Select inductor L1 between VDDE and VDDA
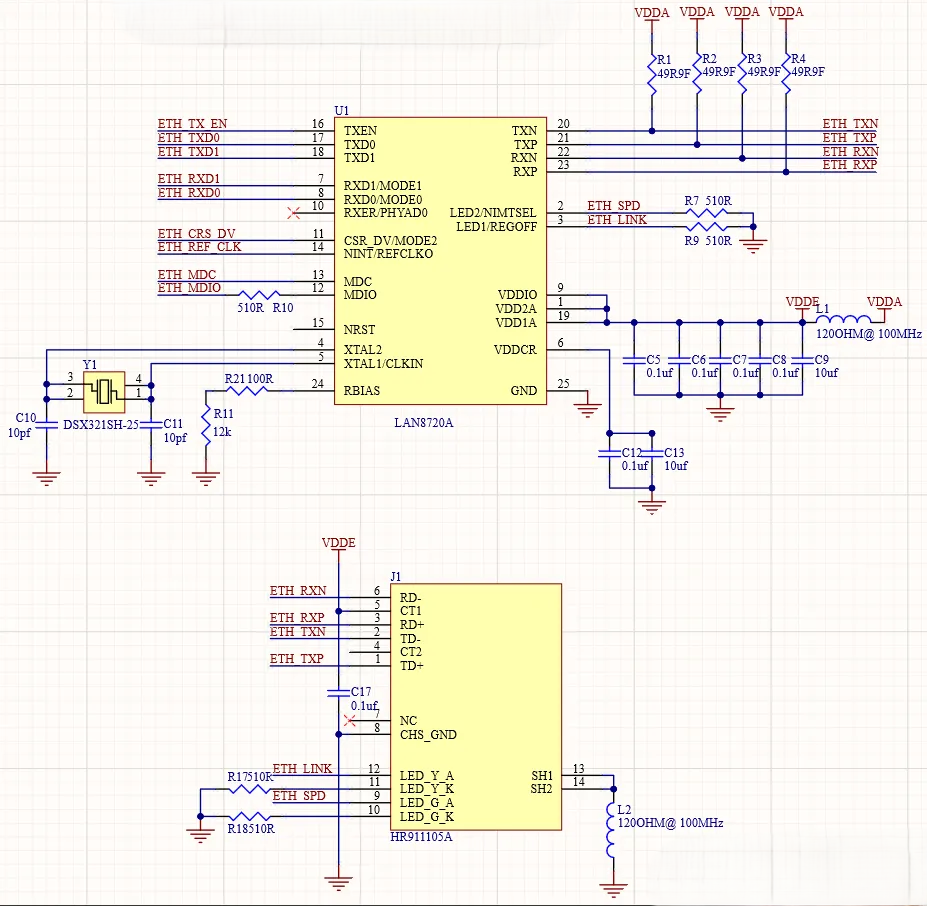Viewport: 927px width, 906px height. (x=844, y=319)
